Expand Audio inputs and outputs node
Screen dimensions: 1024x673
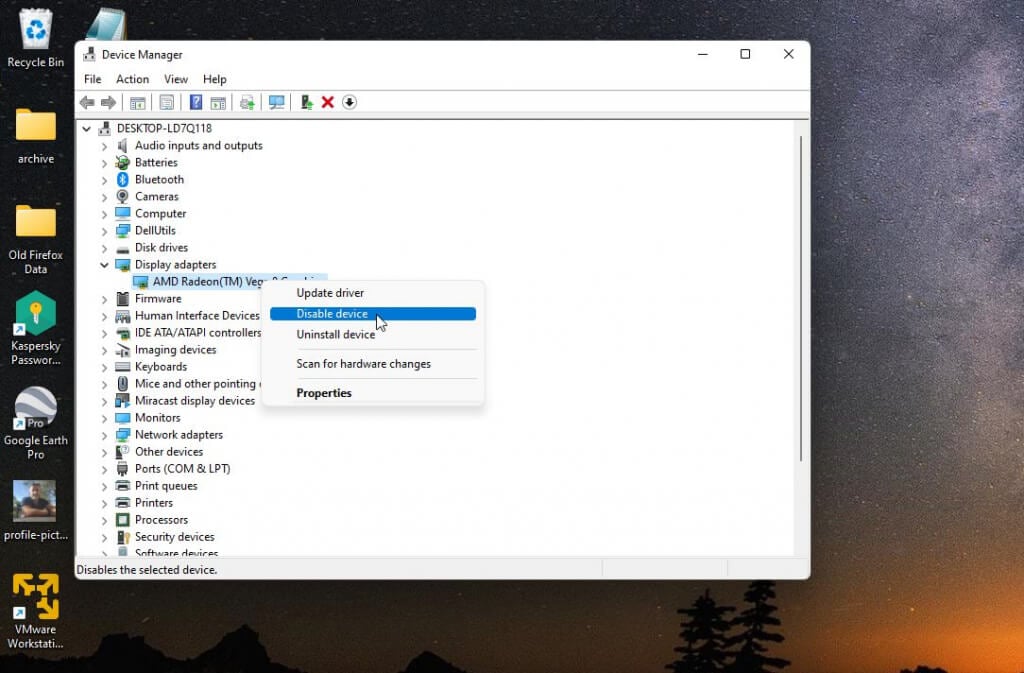(104, 146)
